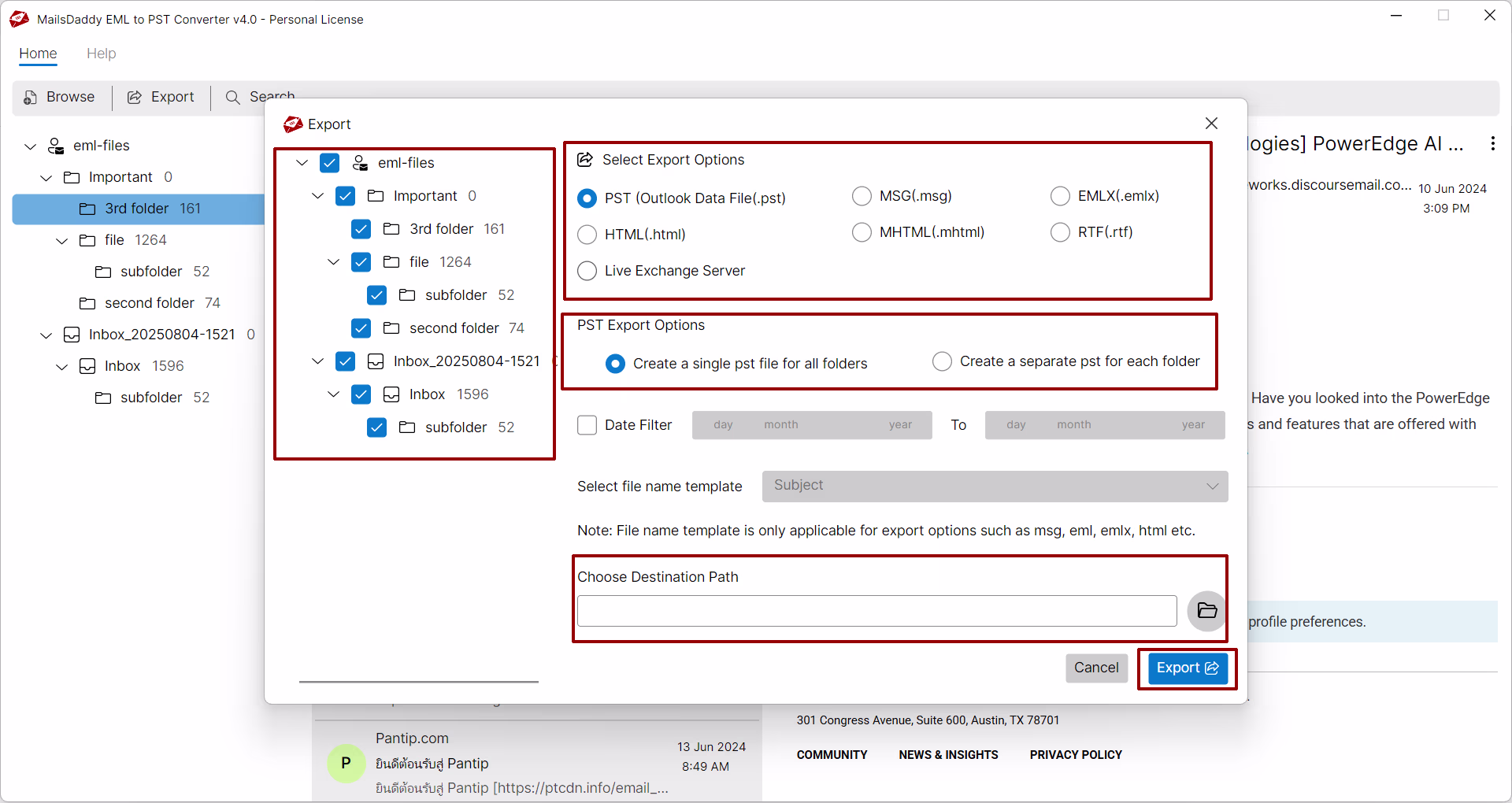Click Export in the main toolbar
This screenshot has height=803, width=1512.
161,97
